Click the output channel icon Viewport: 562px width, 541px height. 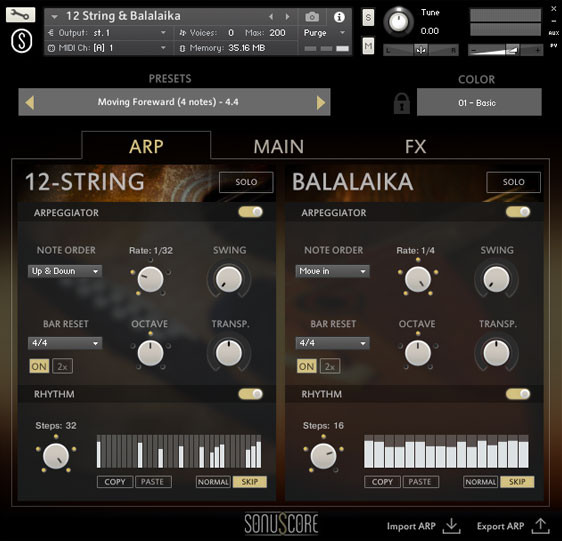pos(51,33)
